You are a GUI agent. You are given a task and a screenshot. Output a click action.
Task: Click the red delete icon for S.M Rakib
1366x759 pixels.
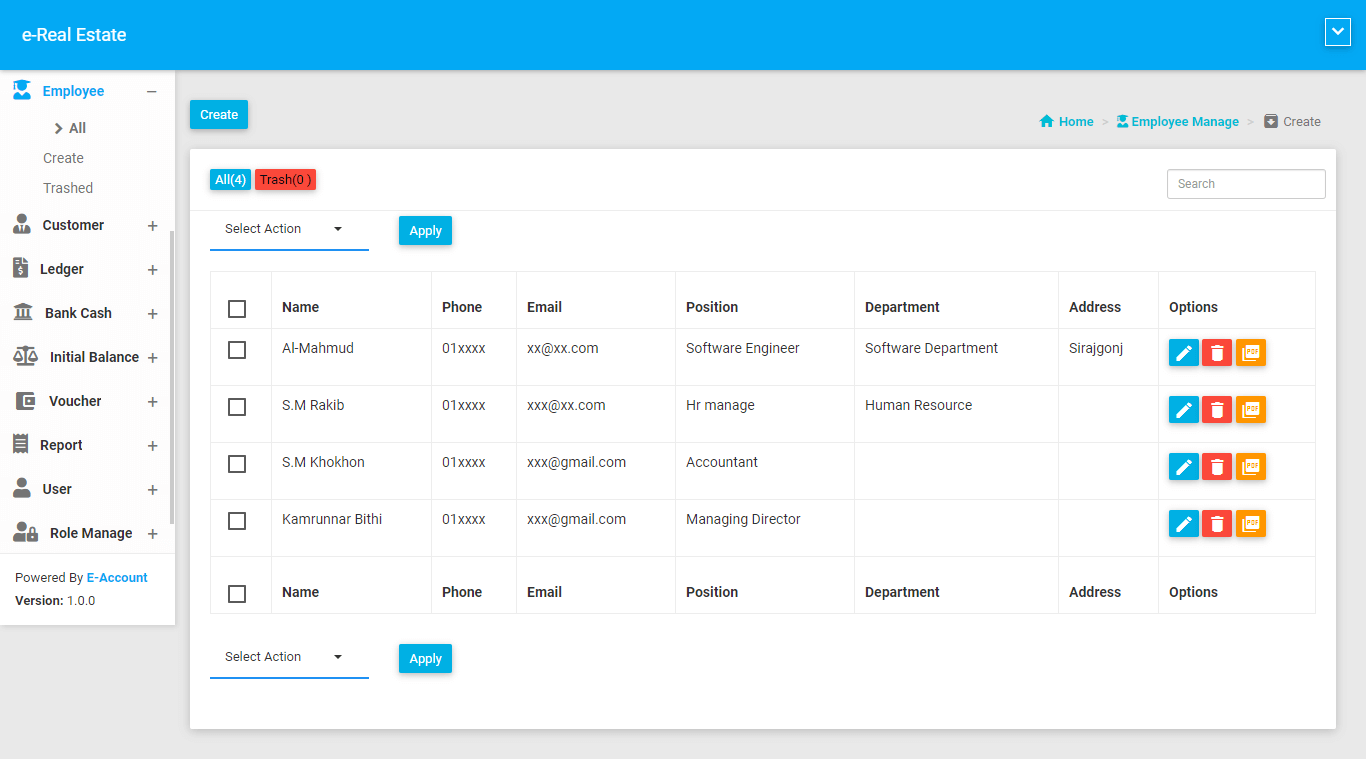tap(1216, 410)
